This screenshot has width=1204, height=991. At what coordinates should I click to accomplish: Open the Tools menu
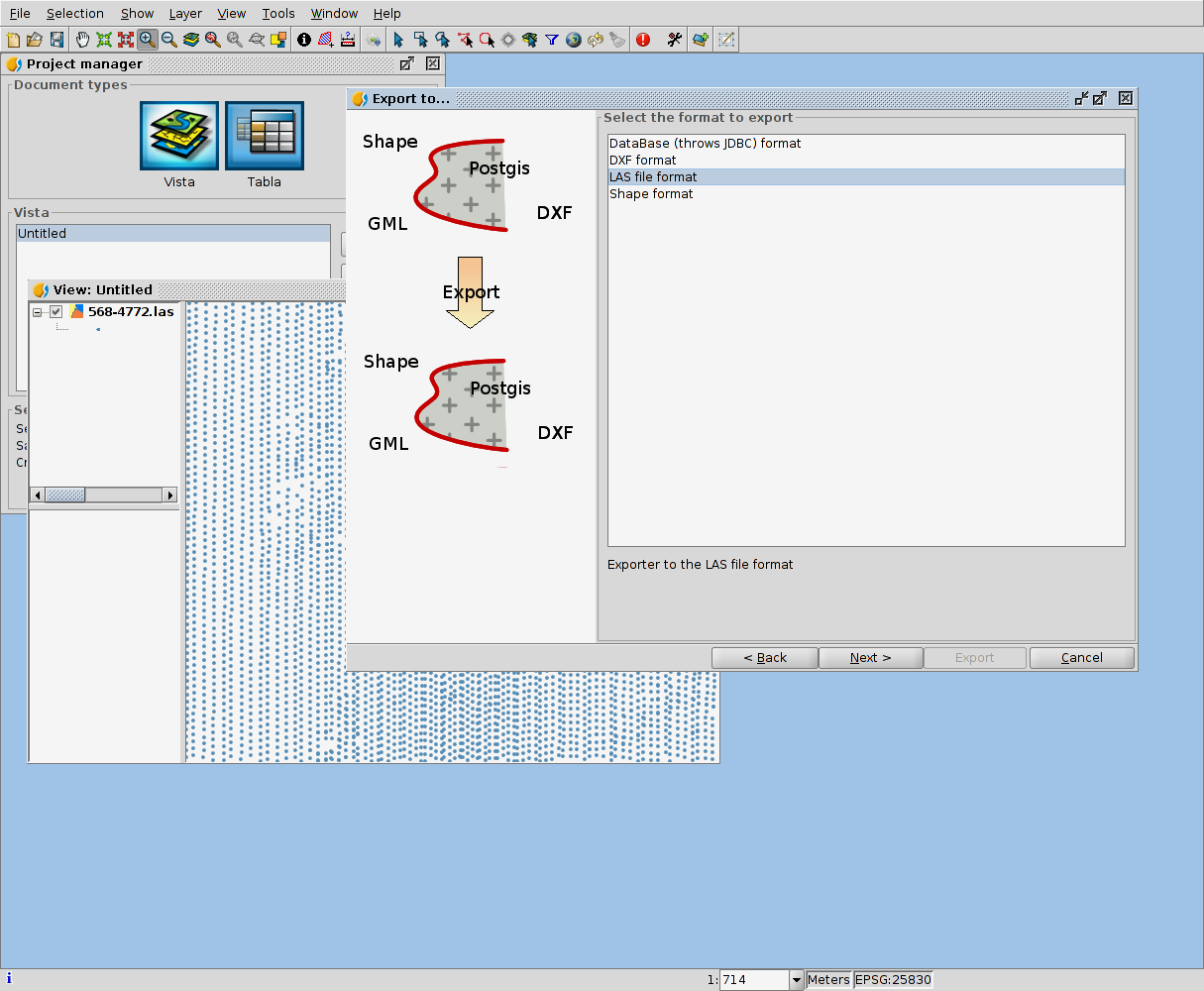(x=278, y=13)
